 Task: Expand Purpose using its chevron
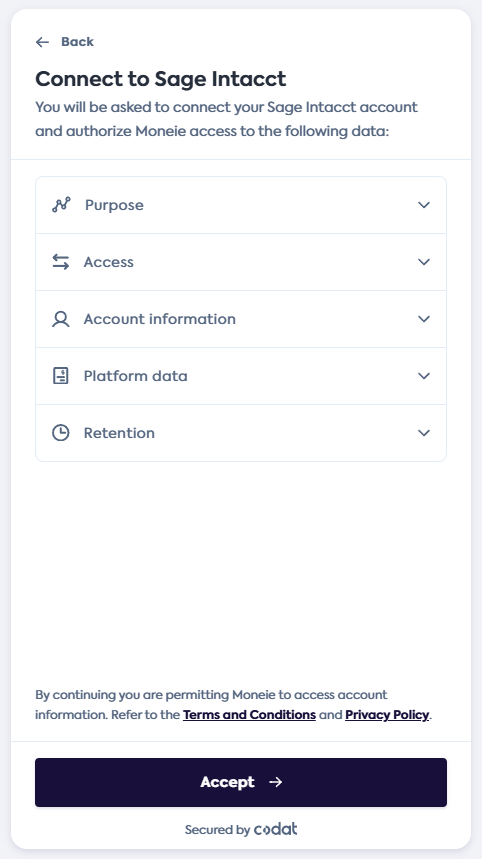pos(424,205)
